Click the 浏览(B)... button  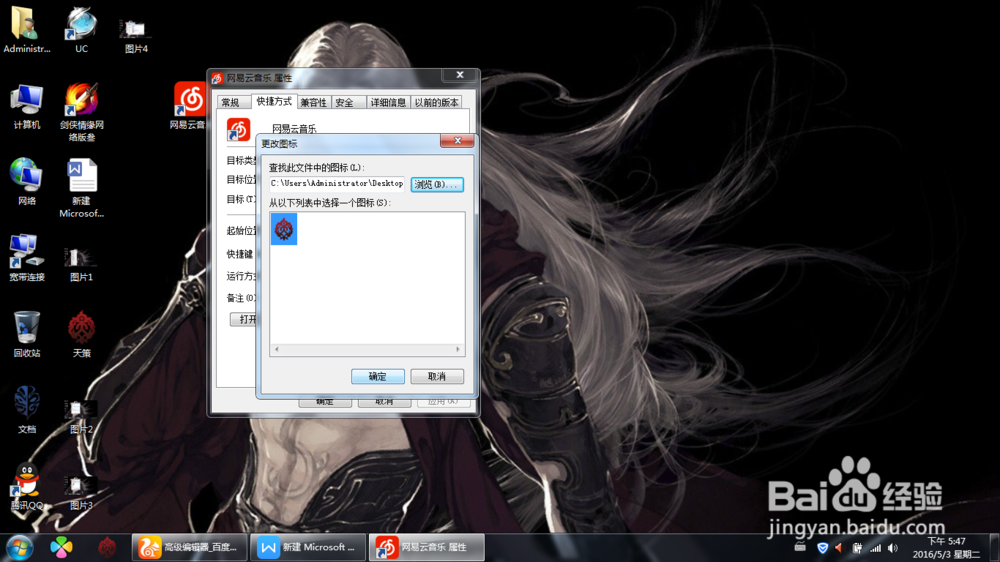pos(437,184)
